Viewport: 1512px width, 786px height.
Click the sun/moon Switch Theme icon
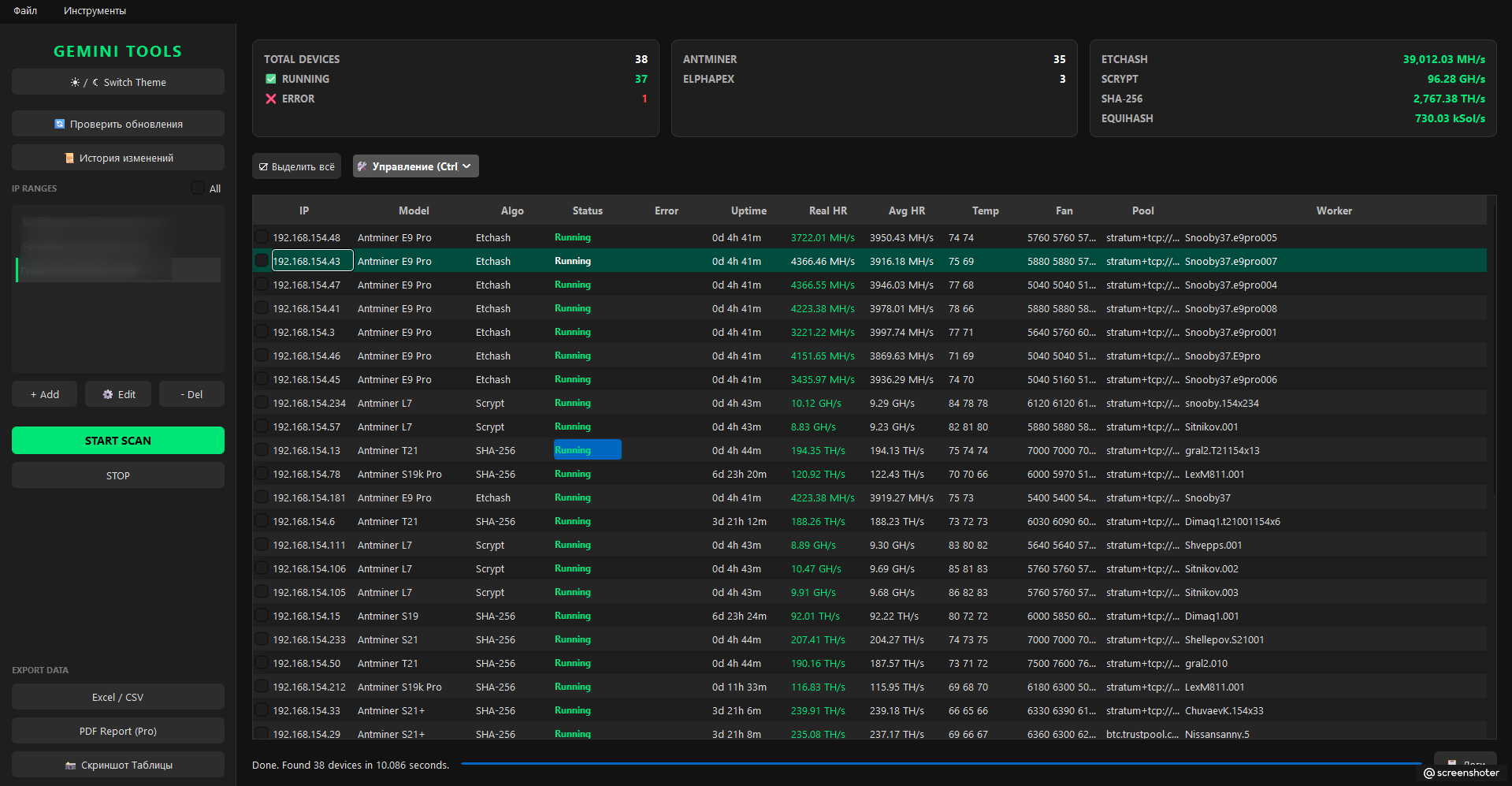click(84, 82)
